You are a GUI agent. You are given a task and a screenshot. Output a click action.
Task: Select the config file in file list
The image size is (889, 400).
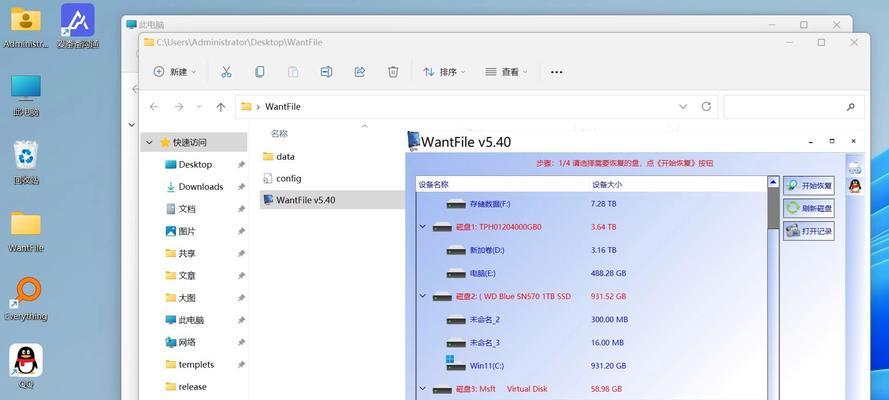[282, 178]
